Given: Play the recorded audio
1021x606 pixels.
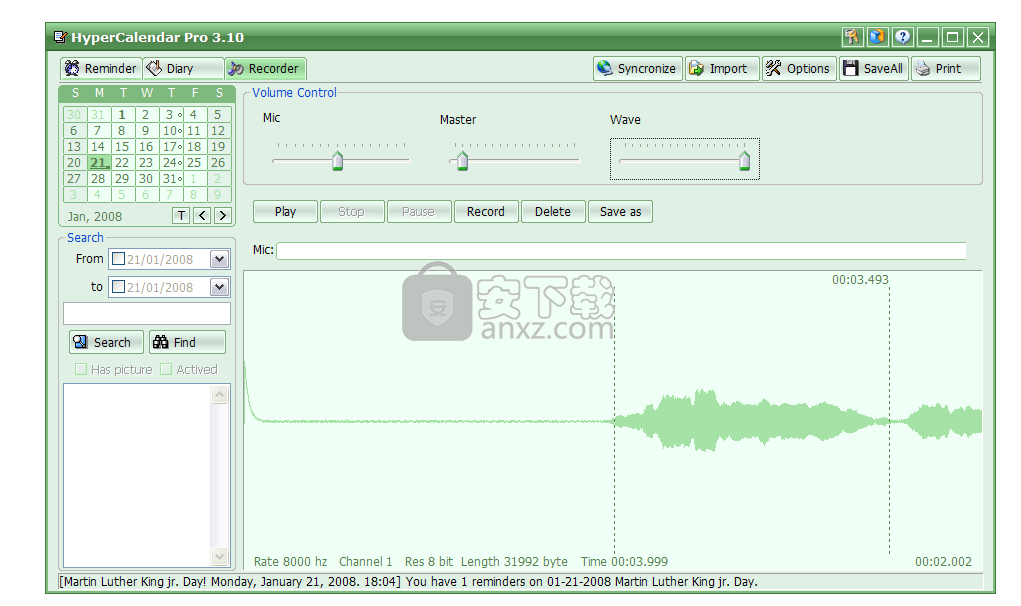Looking at the screenshot, I should 285,212.
